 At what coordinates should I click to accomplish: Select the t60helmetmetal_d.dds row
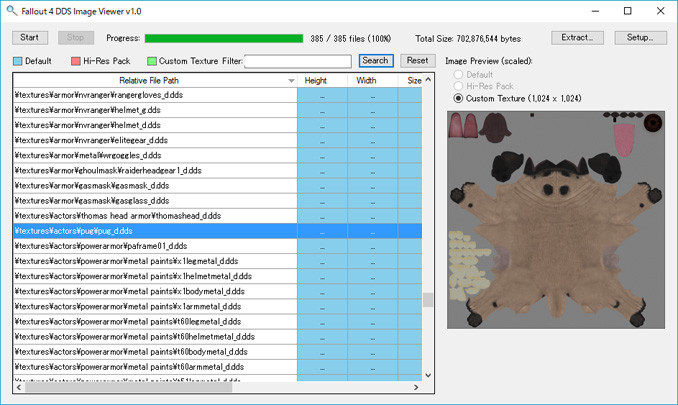(217, 337)
